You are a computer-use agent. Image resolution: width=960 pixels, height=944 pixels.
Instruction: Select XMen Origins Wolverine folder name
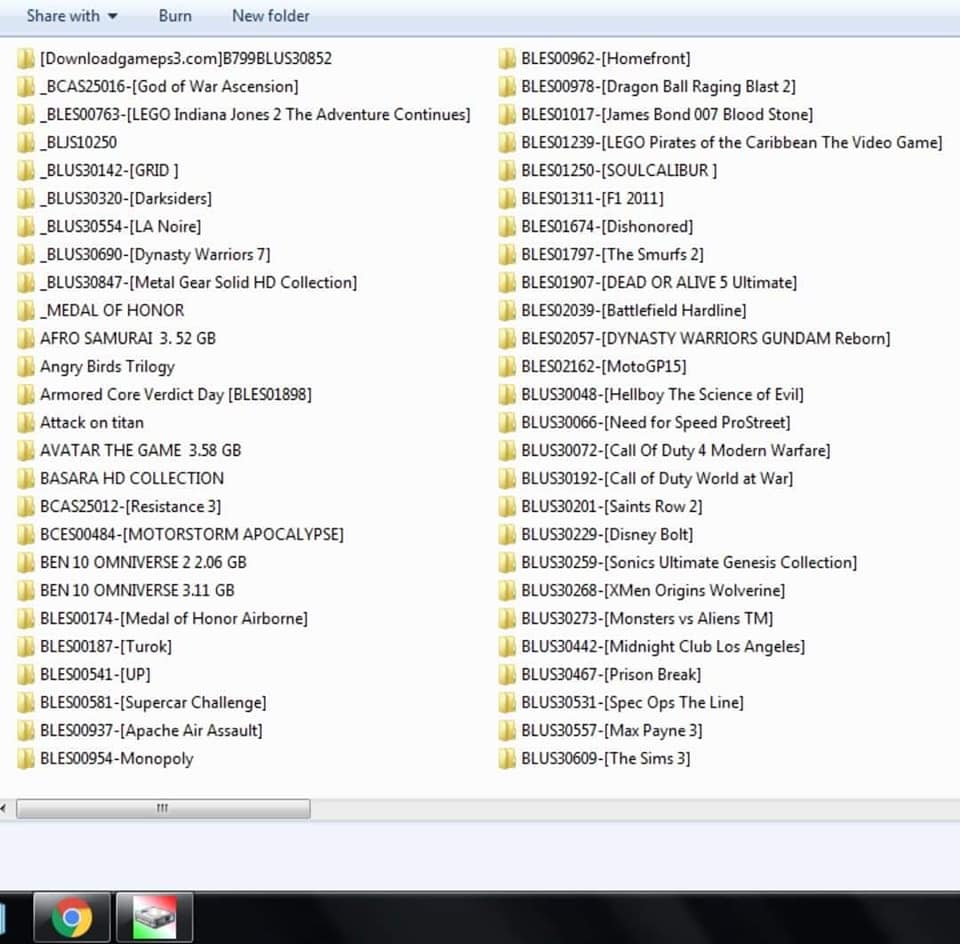point(653,591)
